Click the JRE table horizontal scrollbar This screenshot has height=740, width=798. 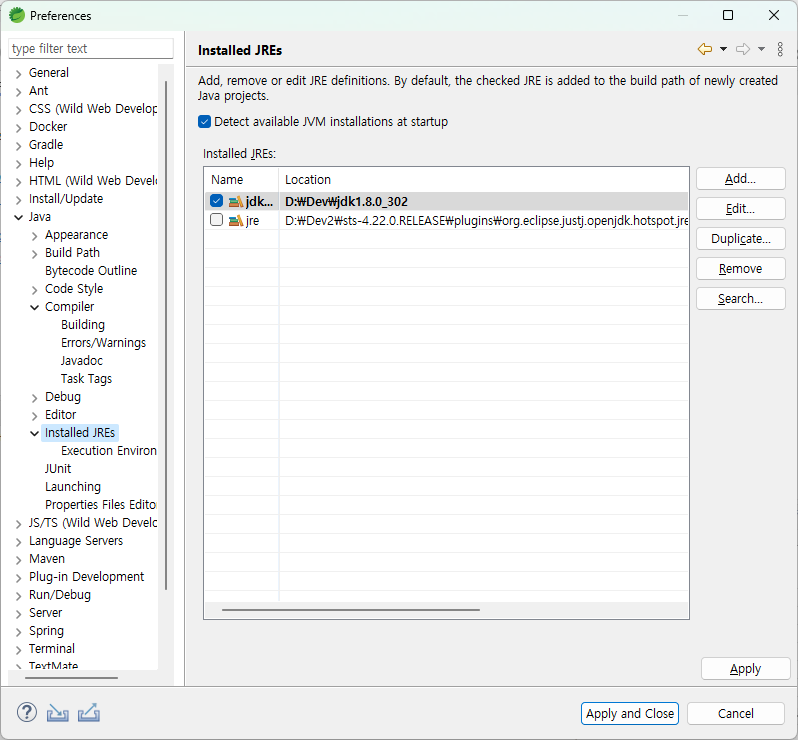pos(351,610)
